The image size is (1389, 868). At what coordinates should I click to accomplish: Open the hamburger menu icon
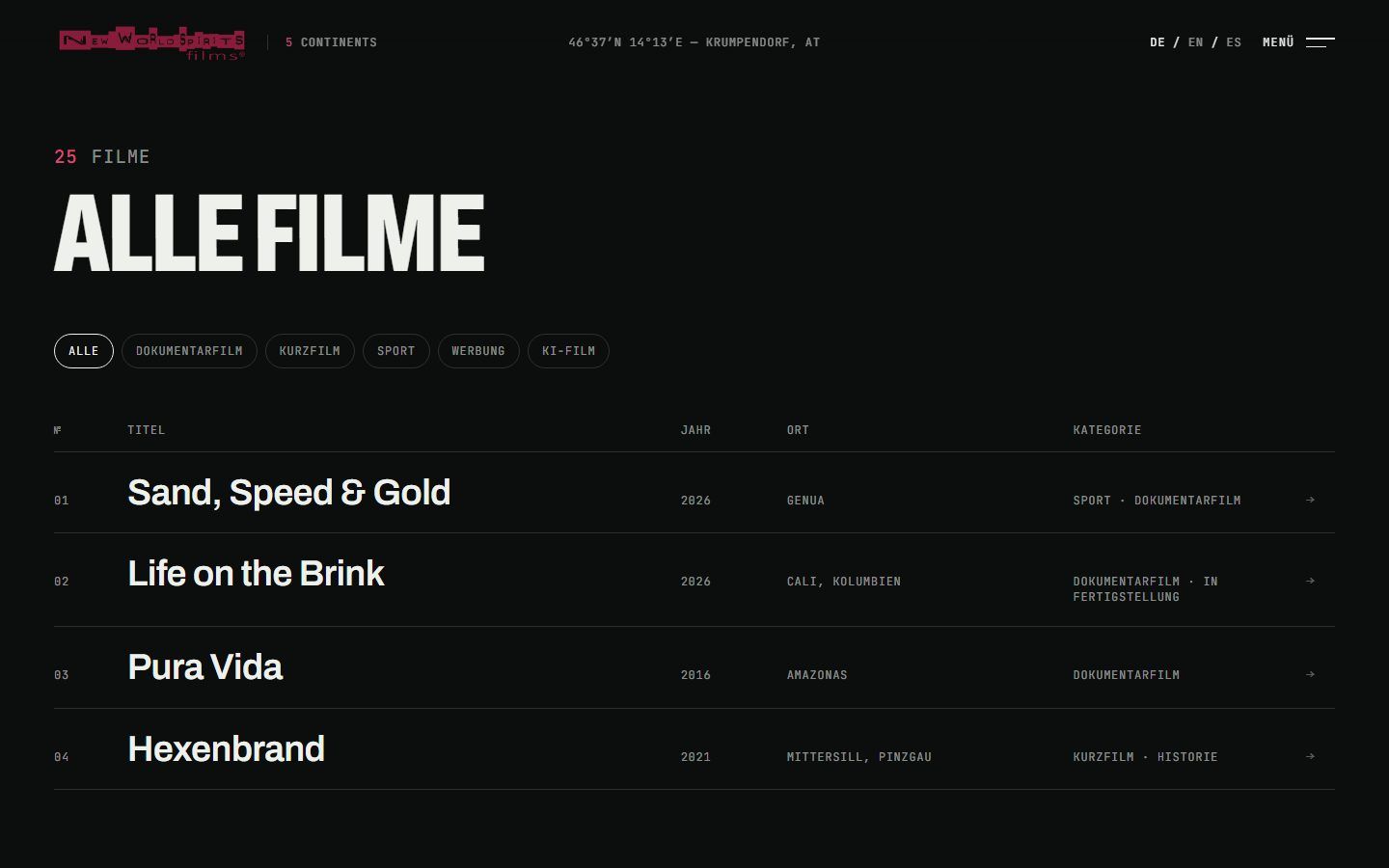1320,41
